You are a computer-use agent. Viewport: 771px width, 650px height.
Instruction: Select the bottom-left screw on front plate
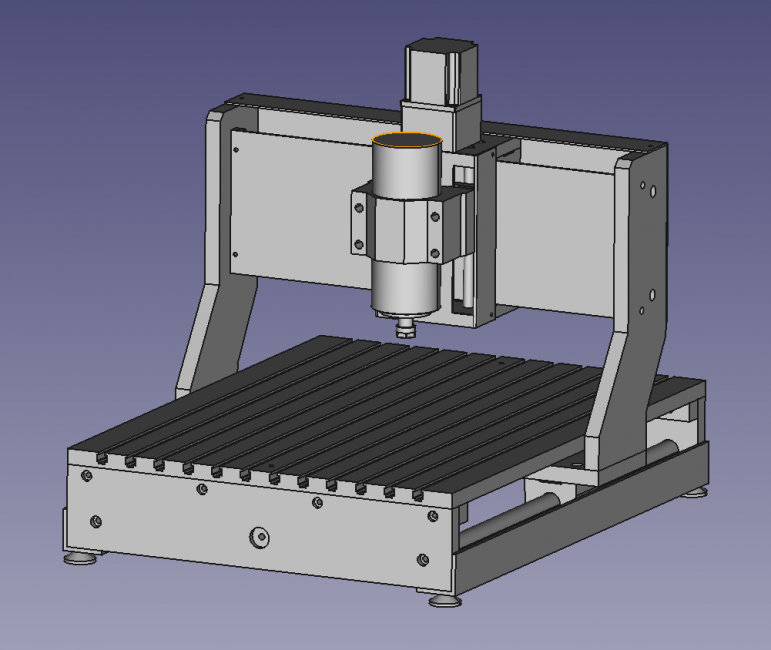pos(96,521)
